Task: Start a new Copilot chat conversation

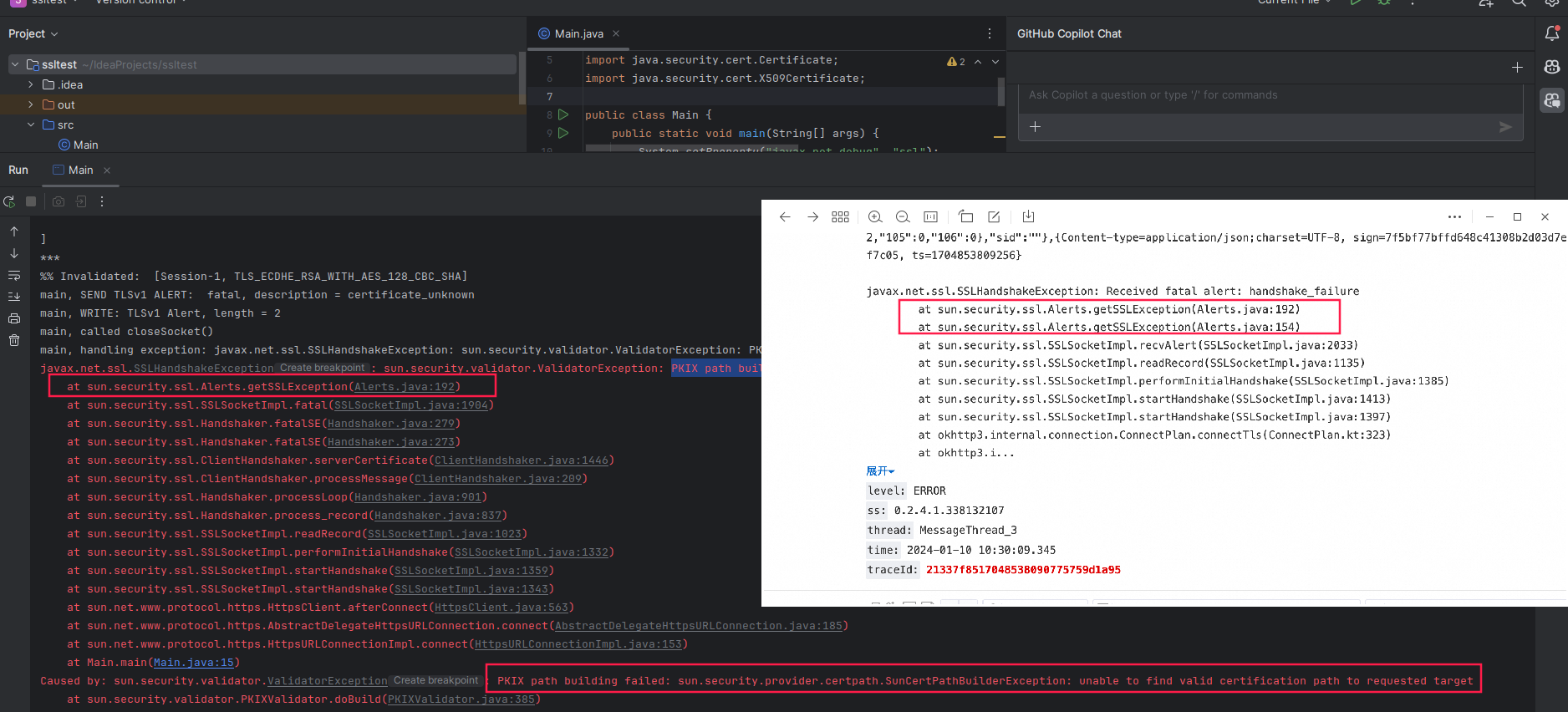Action: [1517, 67]
